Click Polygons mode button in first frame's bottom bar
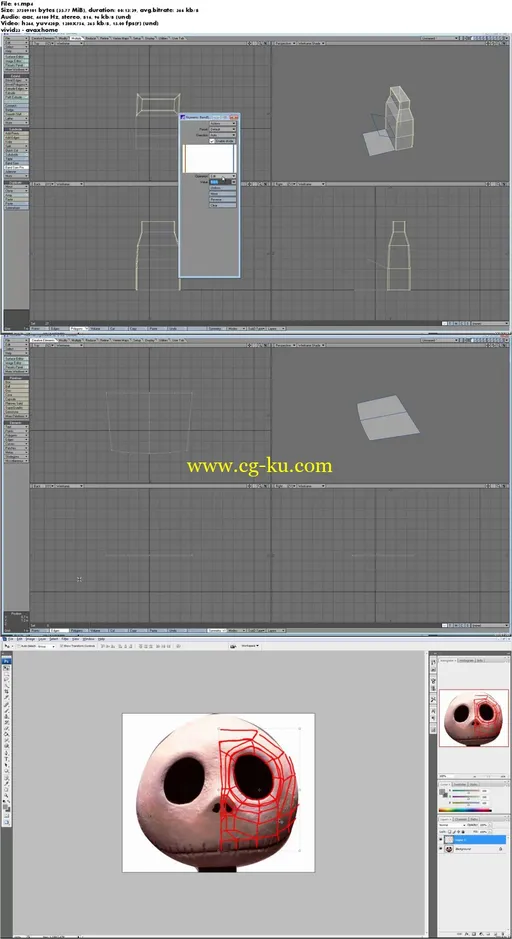Screen dimensions: 512x939 [x=78, y=328]
